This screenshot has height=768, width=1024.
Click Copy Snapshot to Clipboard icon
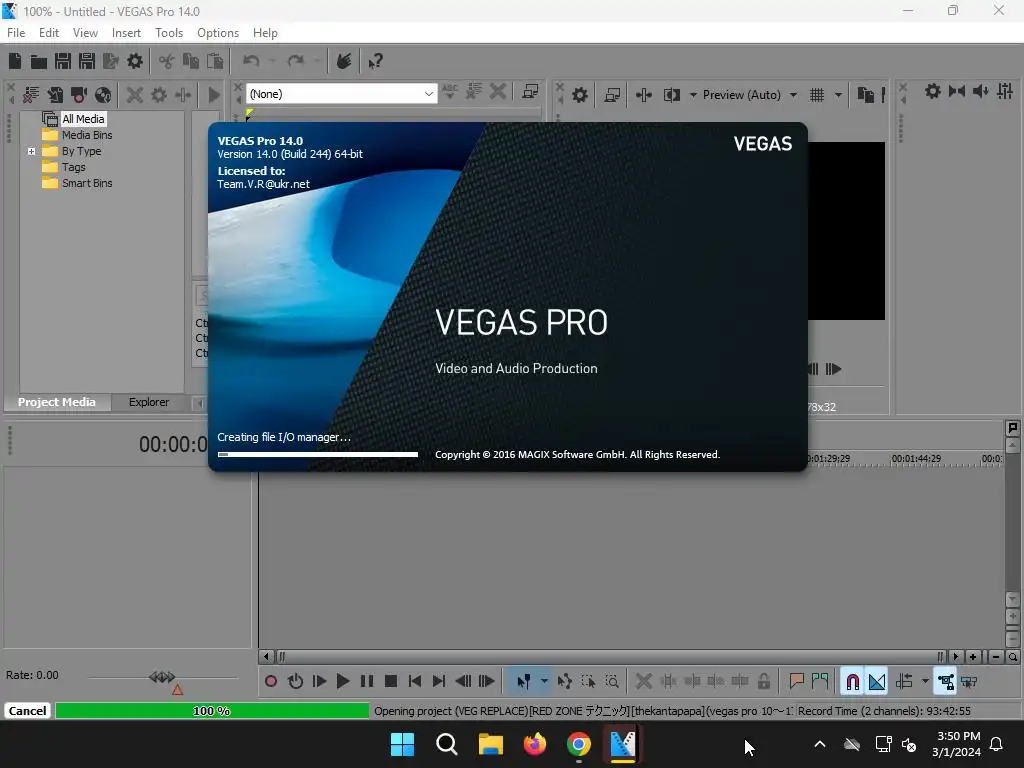pos(865,95)
